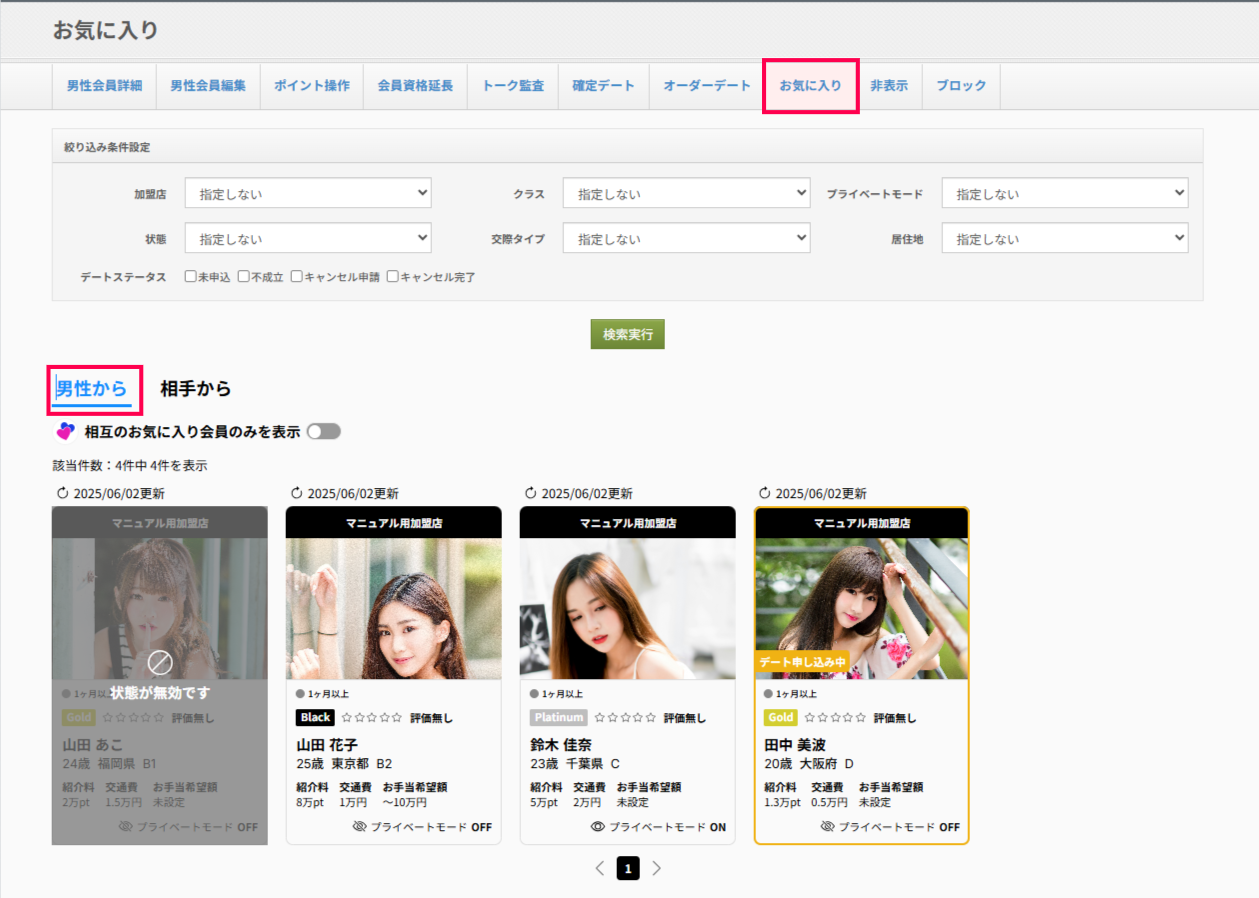Open the 非表示 tab
Screen dimensions: 1259x898
pos(889,86)
